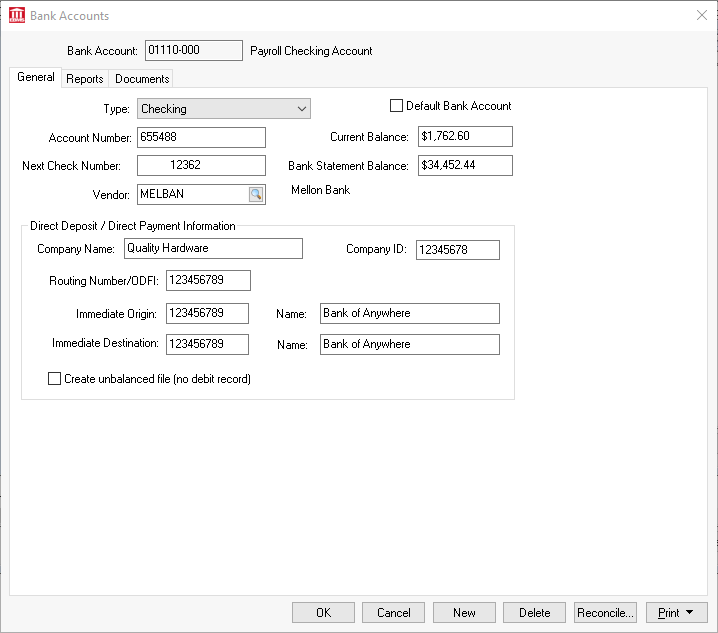Open the Type dropdown showing Checking
The height and width of the screenshot is (633, 718).
[223, 109]
